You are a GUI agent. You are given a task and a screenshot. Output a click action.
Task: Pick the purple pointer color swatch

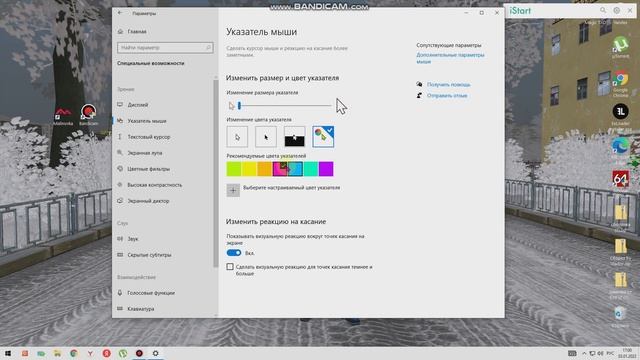326,169
